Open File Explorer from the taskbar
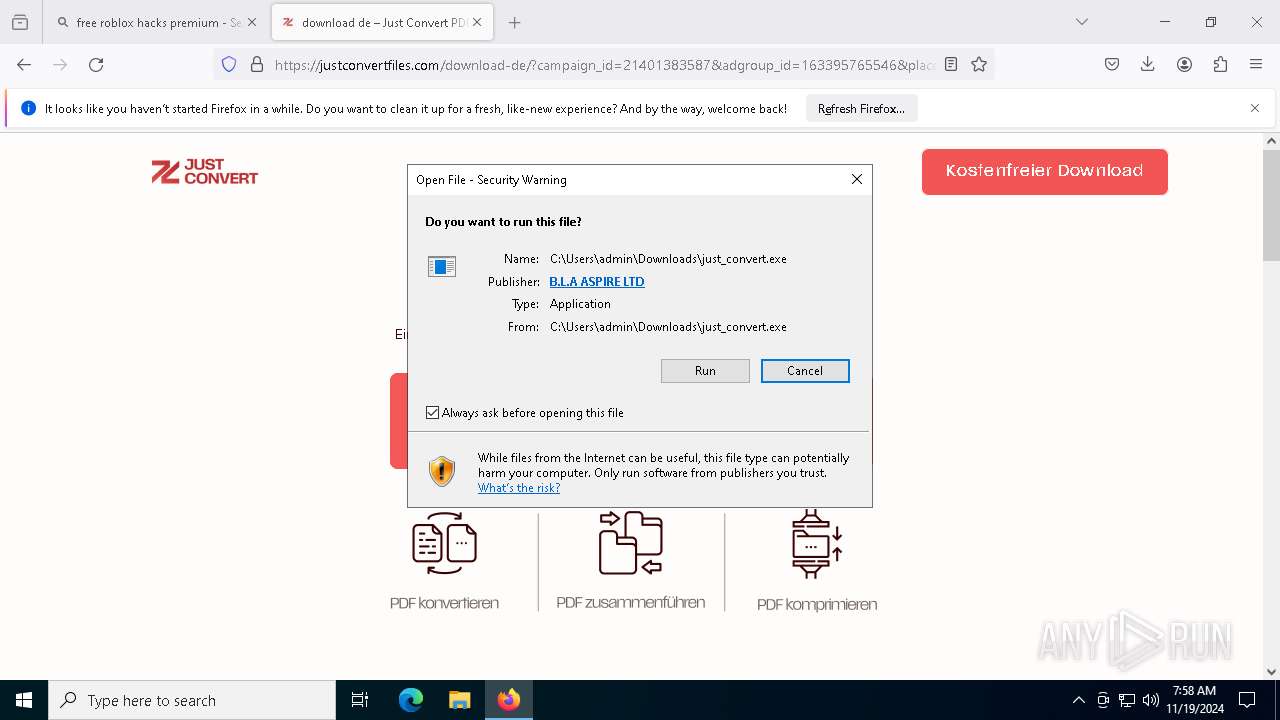 [x=459, y=700]
